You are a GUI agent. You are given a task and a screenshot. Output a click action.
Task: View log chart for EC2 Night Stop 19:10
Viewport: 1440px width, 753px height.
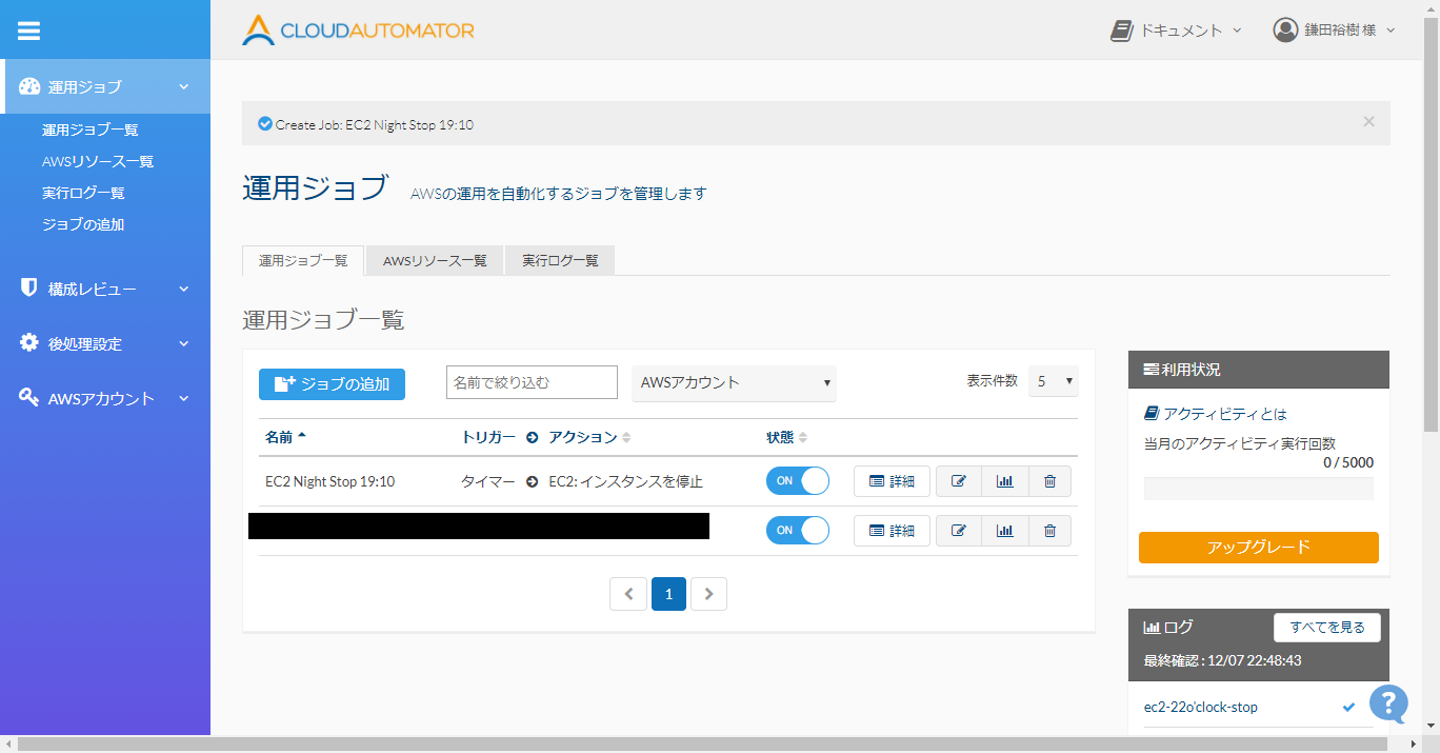tap(1005, 481)
